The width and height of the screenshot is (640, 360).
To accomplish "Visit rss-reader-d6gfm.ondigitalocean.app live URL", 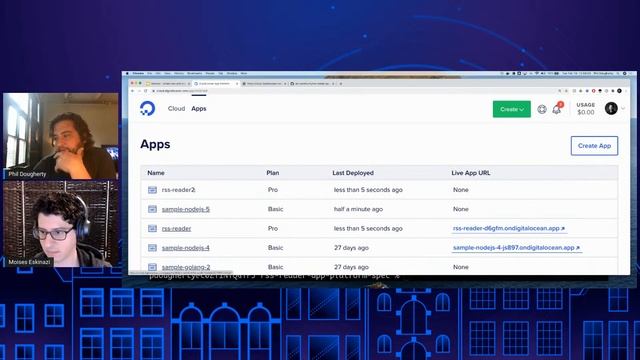I will (509, 229).
